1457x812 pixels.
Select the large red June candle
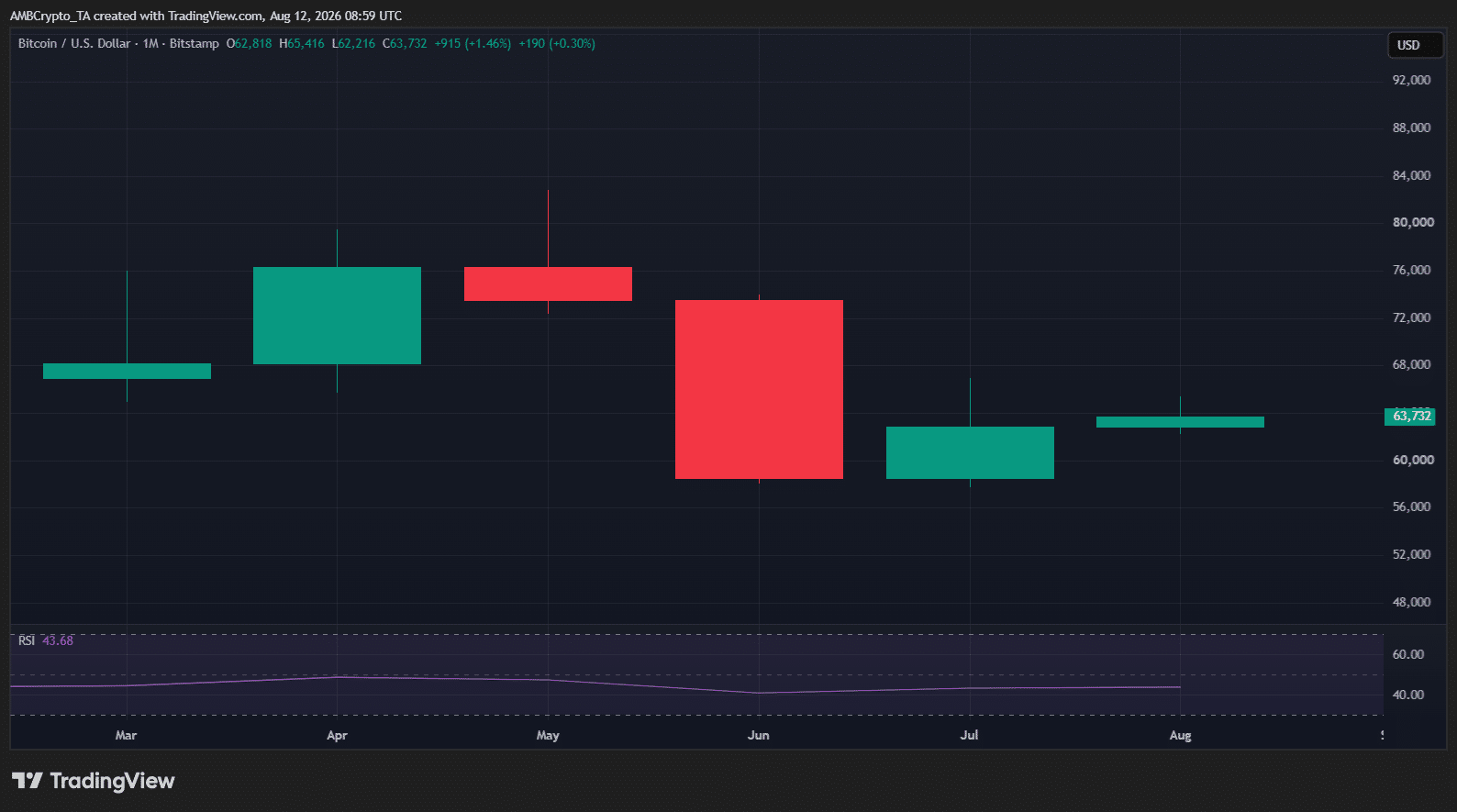coord(759,389)
